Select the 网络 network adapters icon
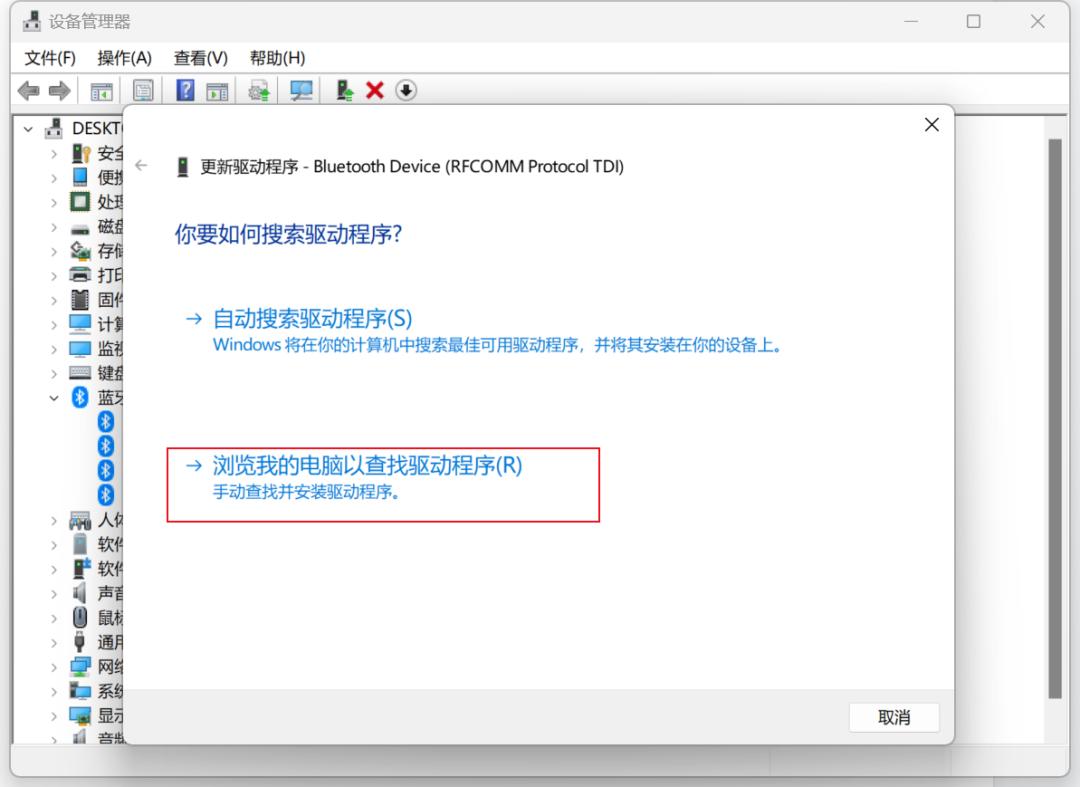 [80, 667]
